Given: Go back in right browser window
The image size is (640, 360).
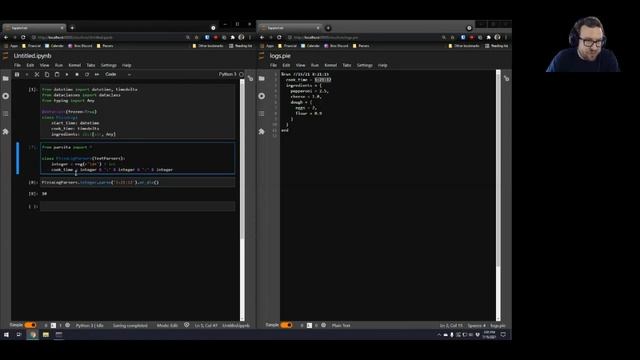Looking at the screenshot, I should coord(262,37).
